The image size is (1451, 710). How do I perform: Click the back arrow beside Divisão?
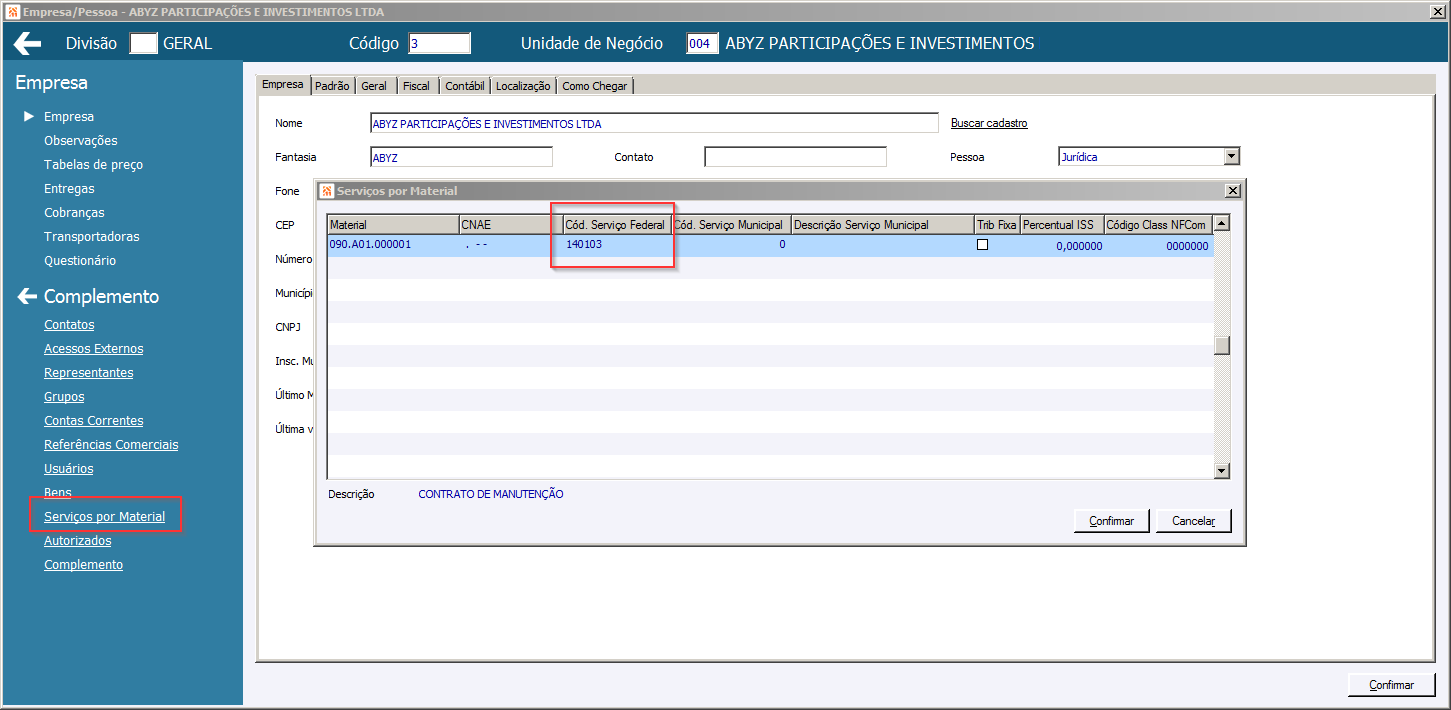(x=28, y=43)
